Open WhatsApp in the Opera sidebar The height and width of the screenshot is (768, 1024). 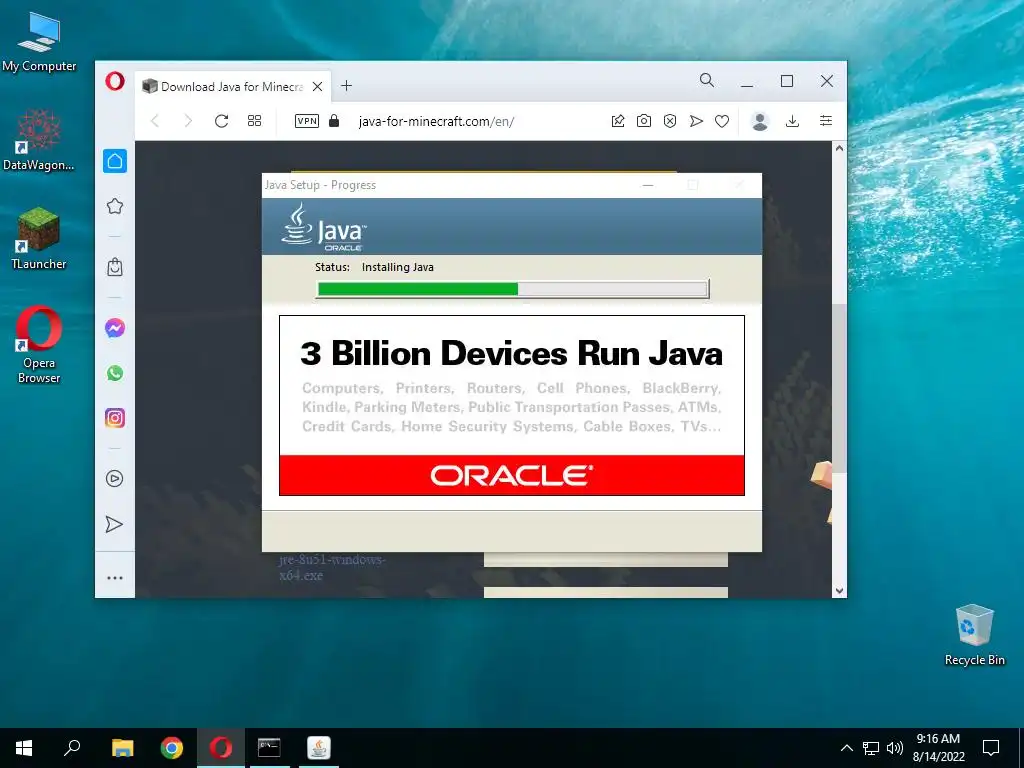pos(115,373)
